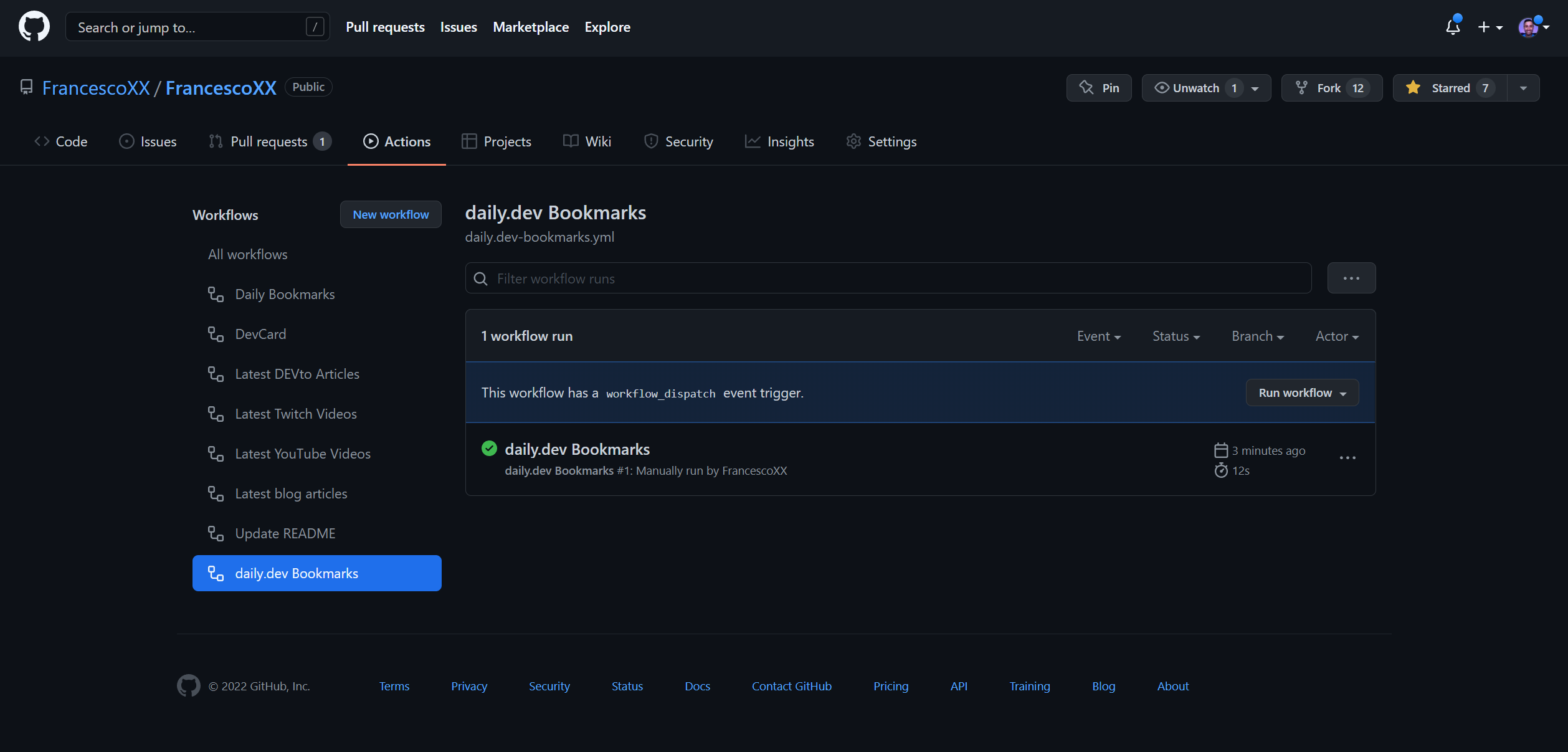
Task: Open the footer Docs link
Action: [x=698, y=686]
